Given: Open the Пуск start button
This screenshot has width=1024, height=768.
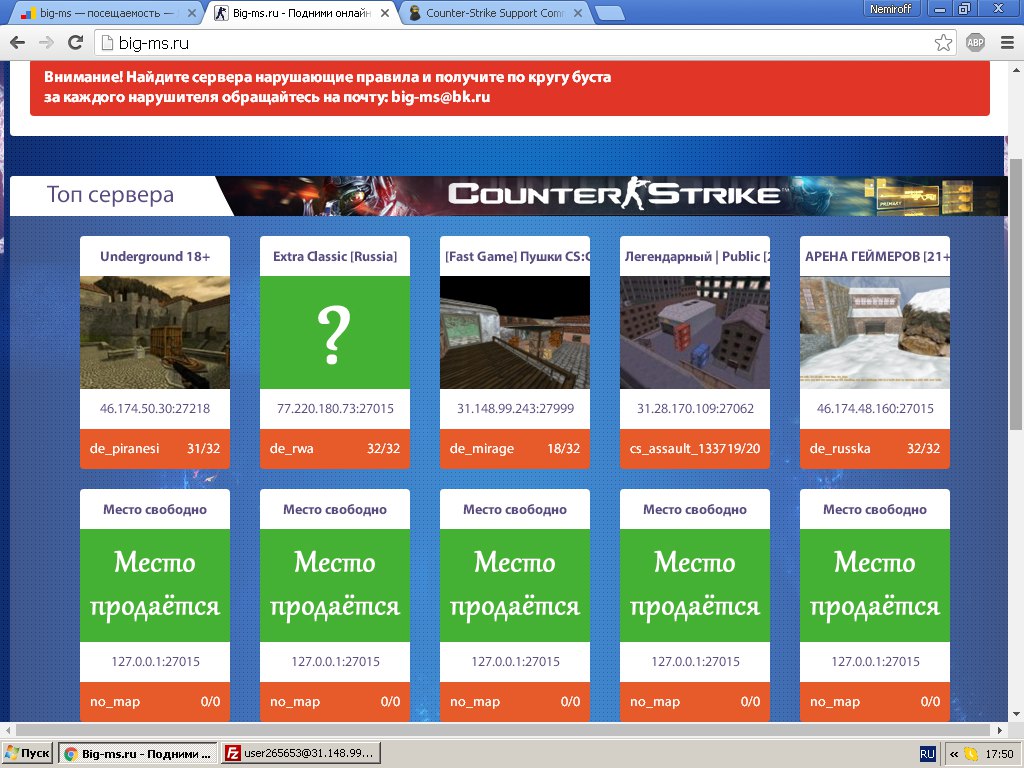Looking at the screenshot, I should (27, 754).
